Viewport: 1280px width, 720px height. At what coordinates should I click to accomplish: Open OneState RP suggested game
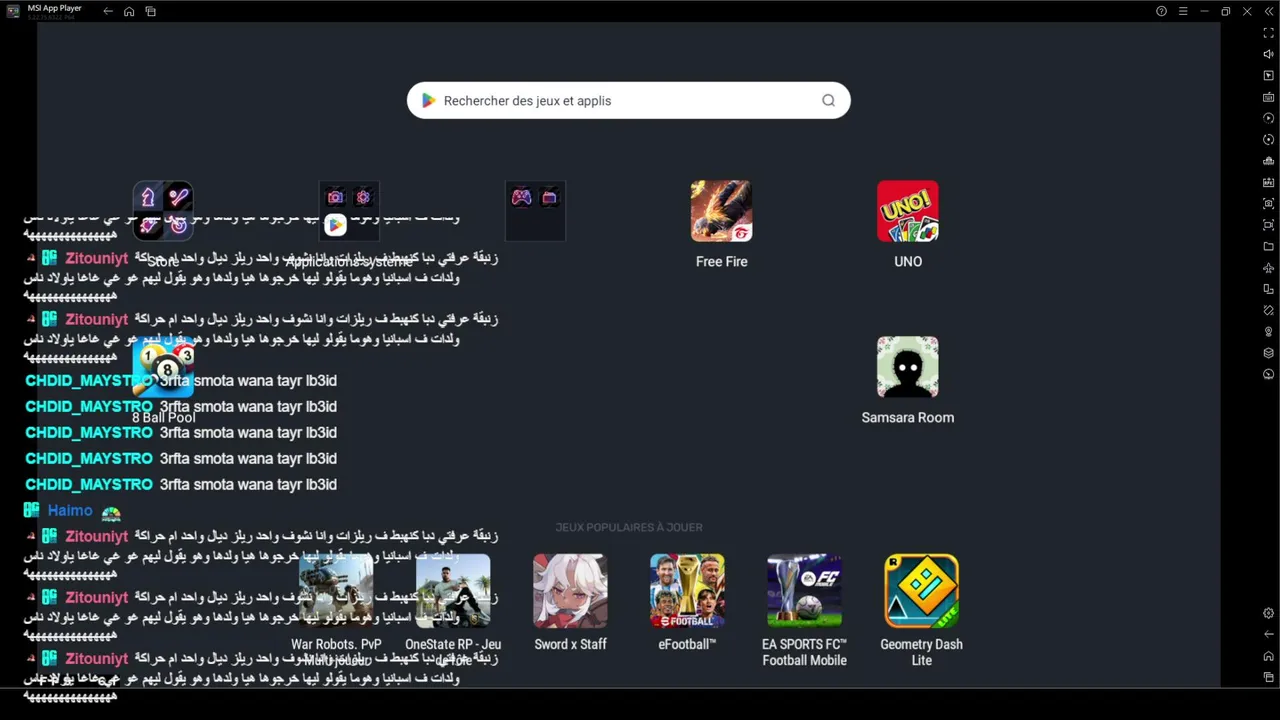[x=453, y=591]
